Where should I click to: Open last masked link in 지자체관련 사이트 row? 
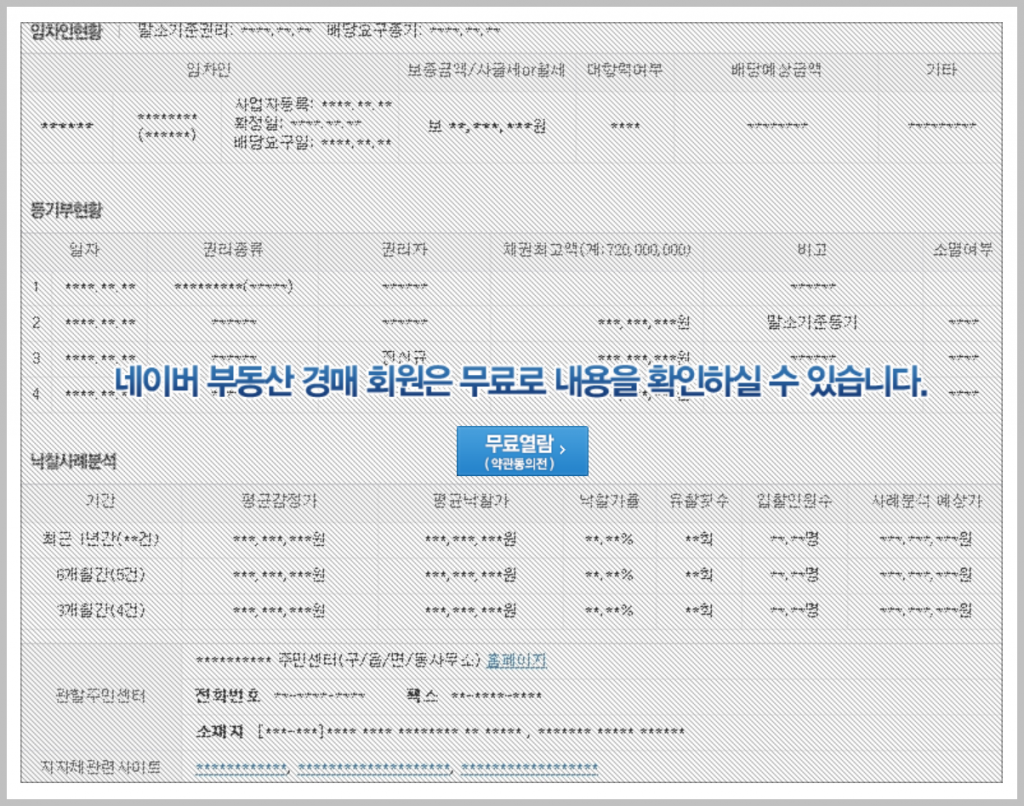[x=530, y=767]
